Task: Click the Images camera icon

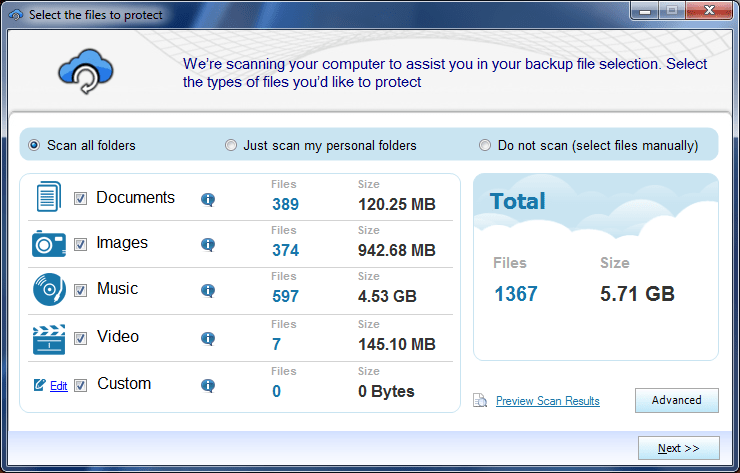Action: pos(48,243)
